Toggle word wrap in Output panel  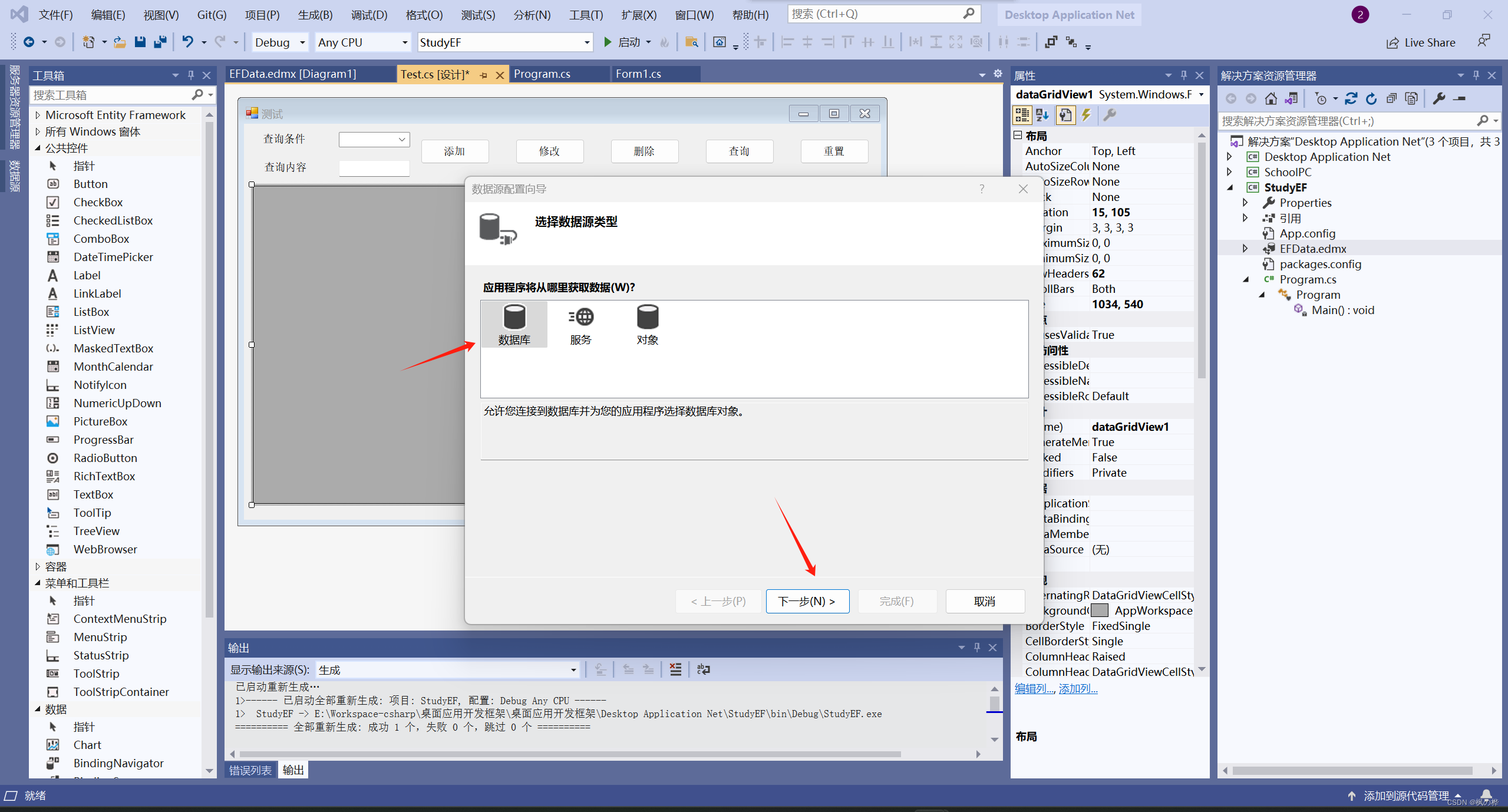click(x=704, y=669)
